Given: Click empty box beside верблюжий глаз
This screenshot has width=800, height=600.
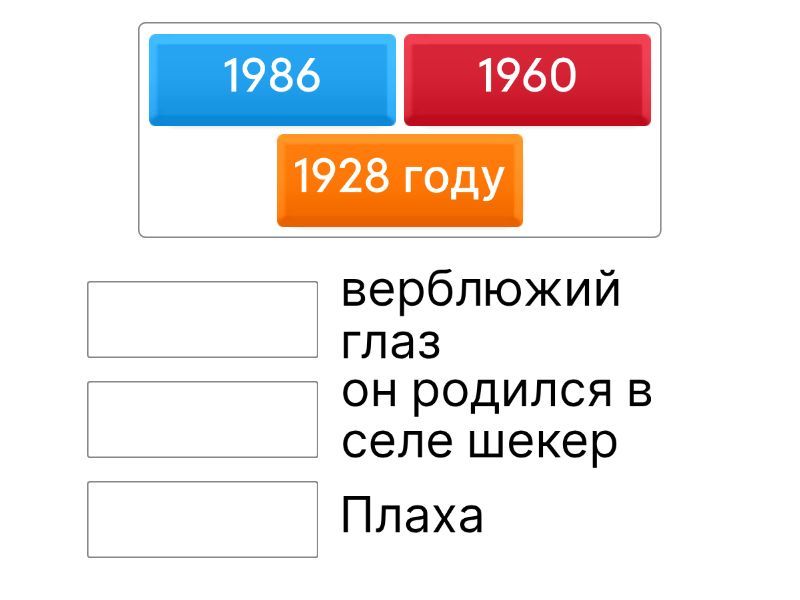Looking at the screenshot, I should [x=202, y=319].
